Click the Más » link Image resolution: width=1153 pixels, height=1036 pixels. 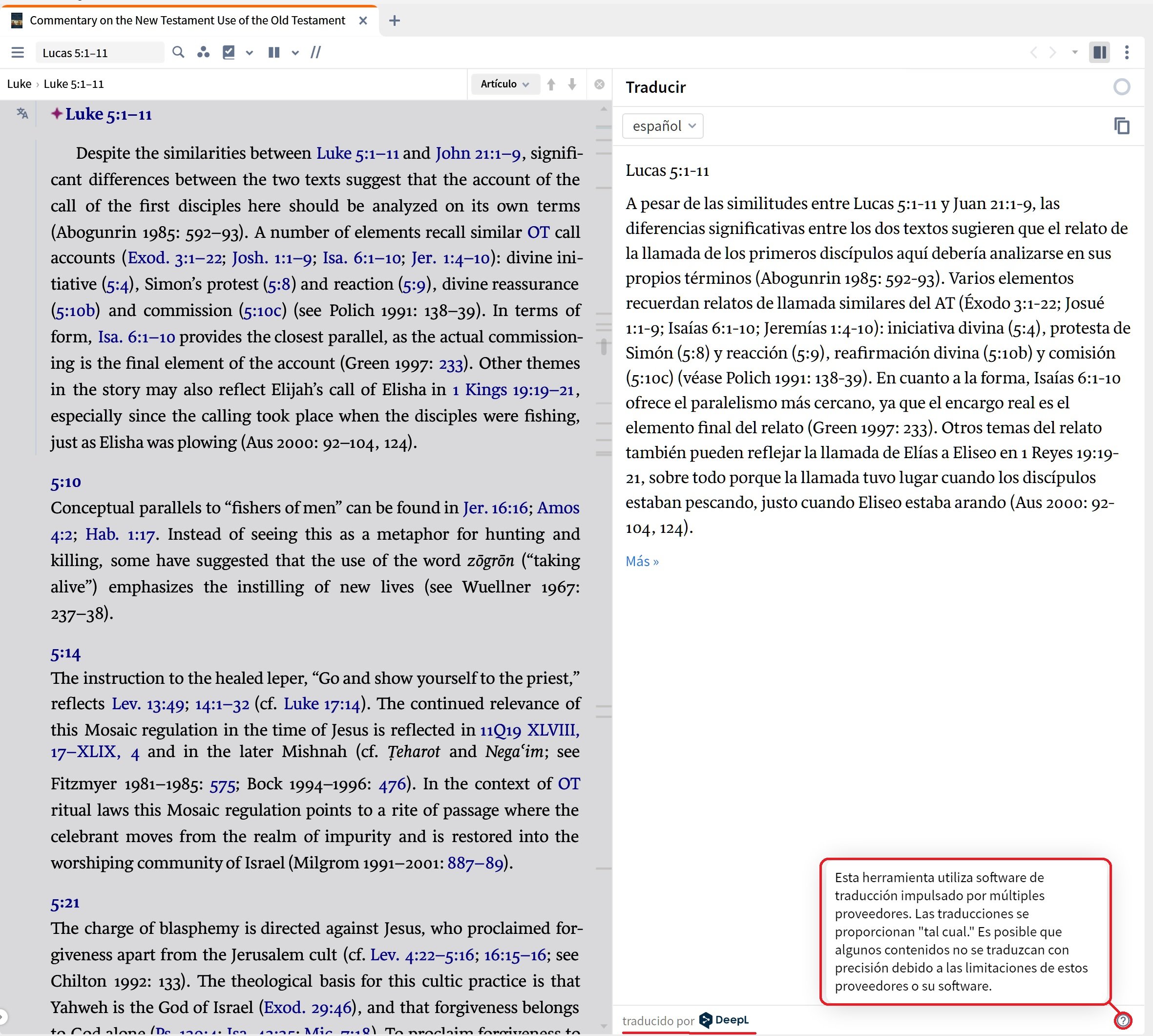click(x=642, y=561)
